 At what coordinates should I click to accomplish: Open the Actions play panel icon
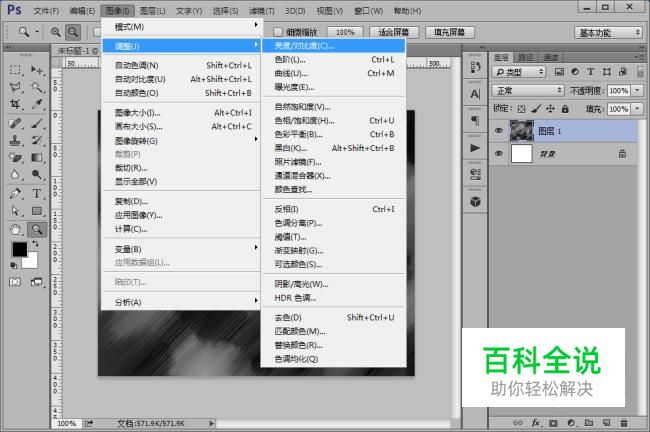point(475,148)
